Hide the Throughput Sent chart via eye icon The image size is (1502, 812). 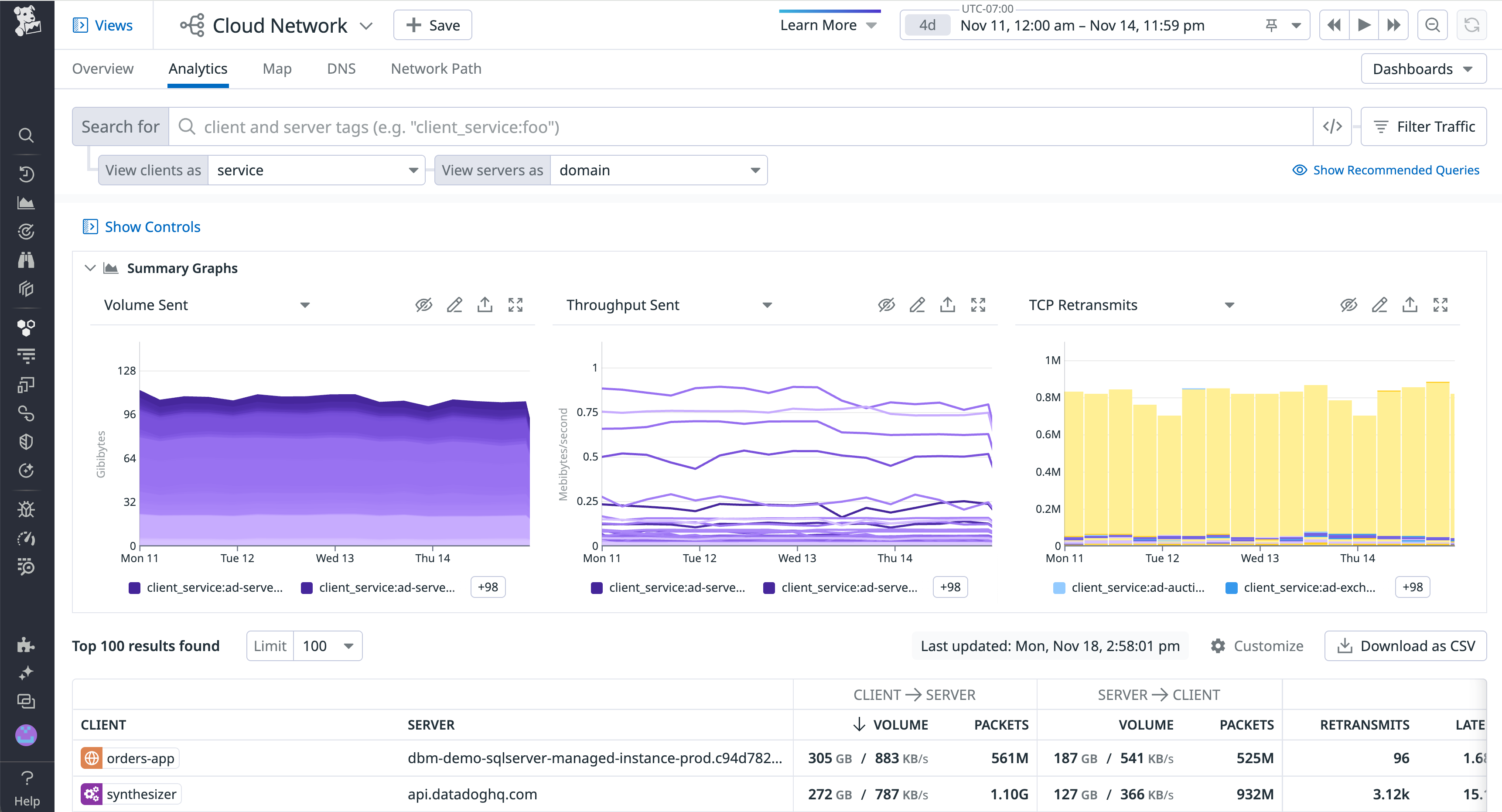tap(886, 304)
